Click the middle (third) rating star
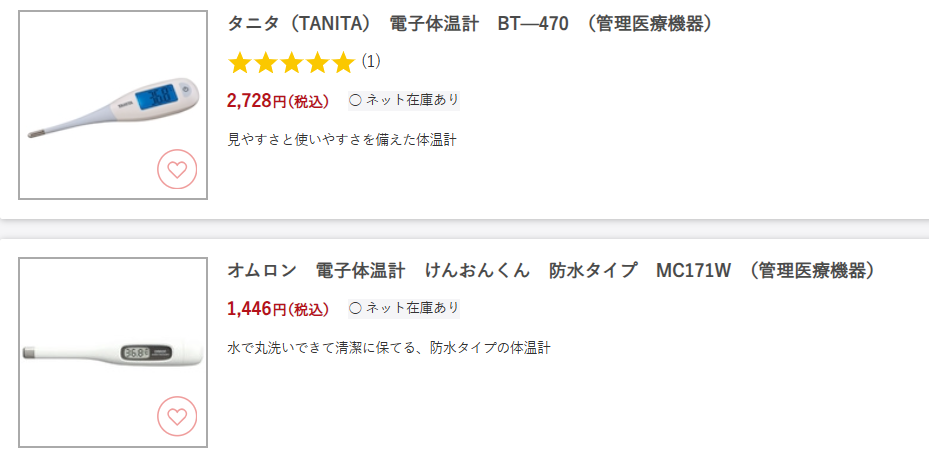929x459 pixels. coord(291,64)
